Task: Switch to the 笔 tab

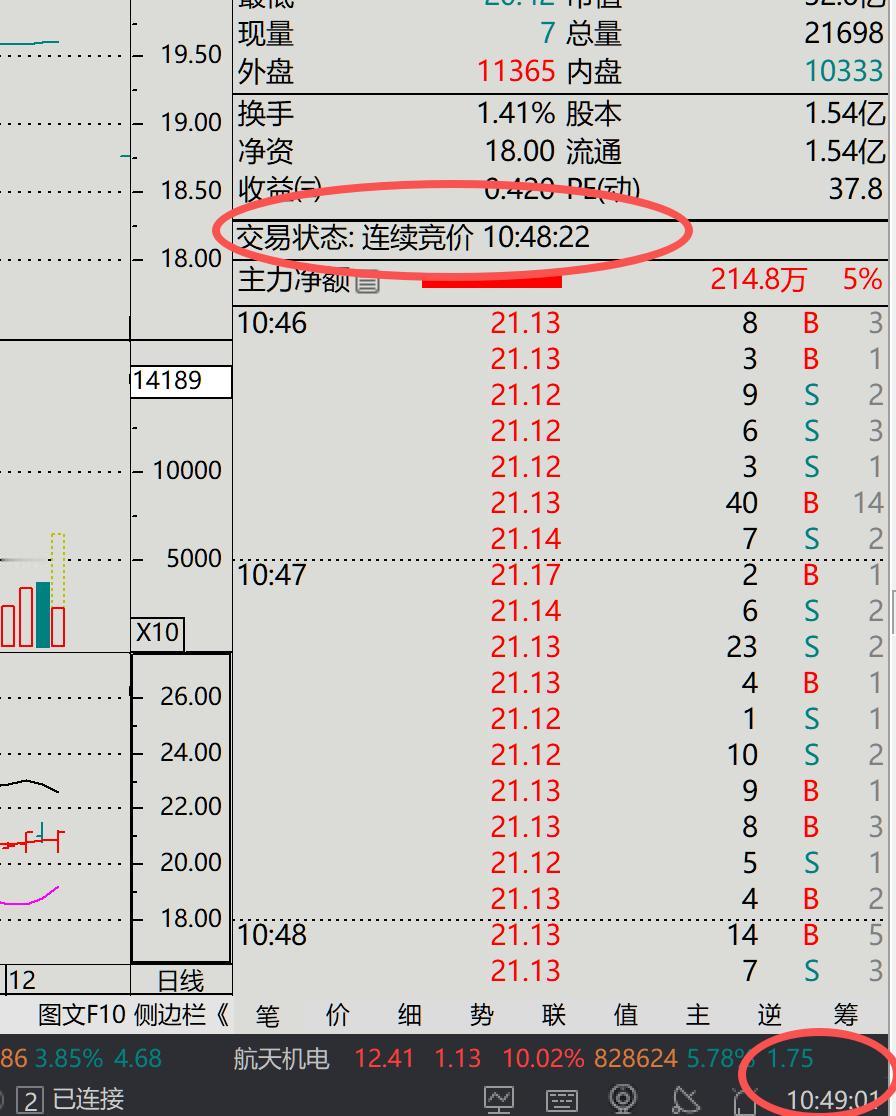Action: click(267, 1015)
